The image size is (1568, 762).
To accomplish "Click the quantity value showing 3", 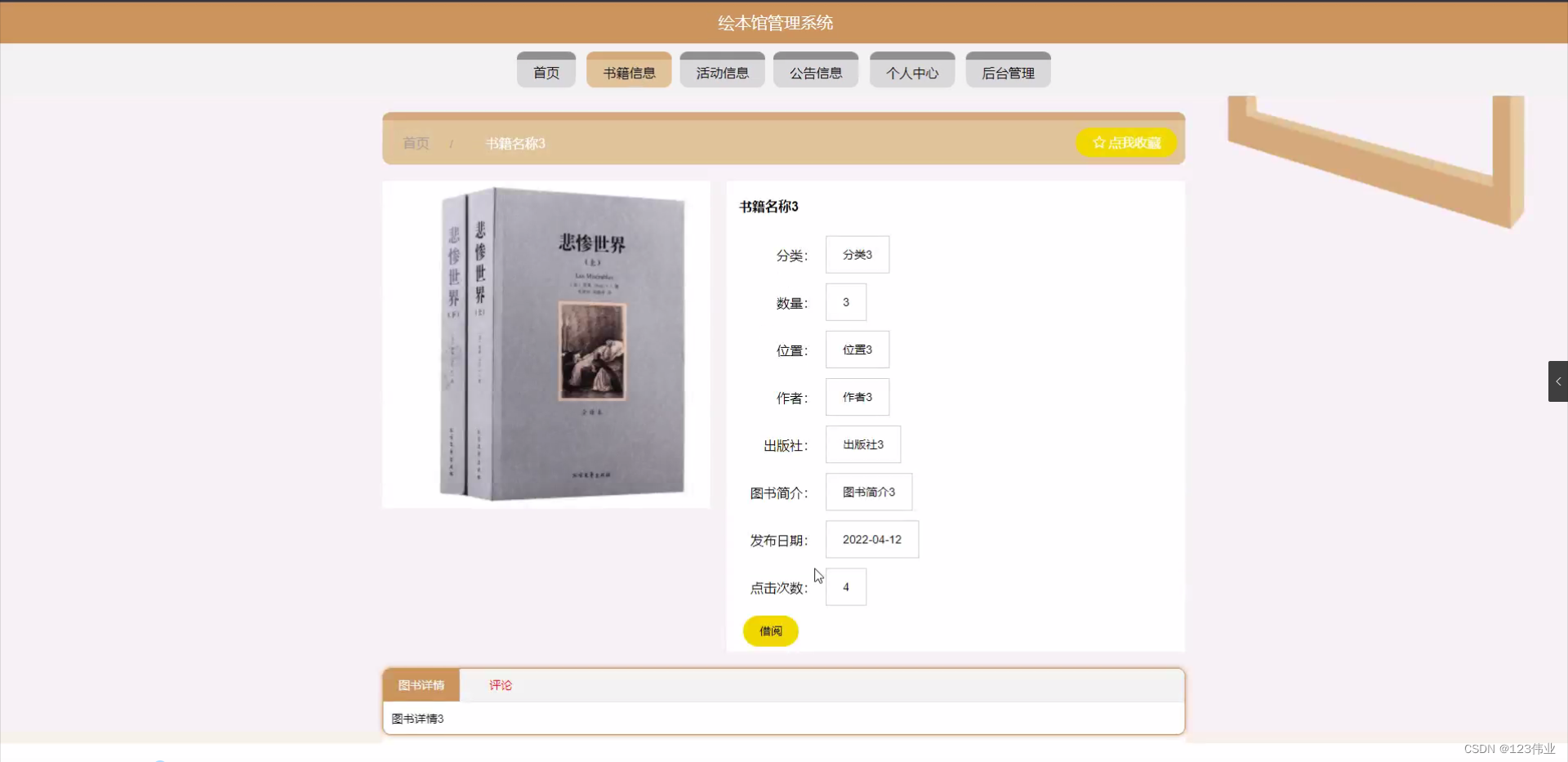I will 845,301.
